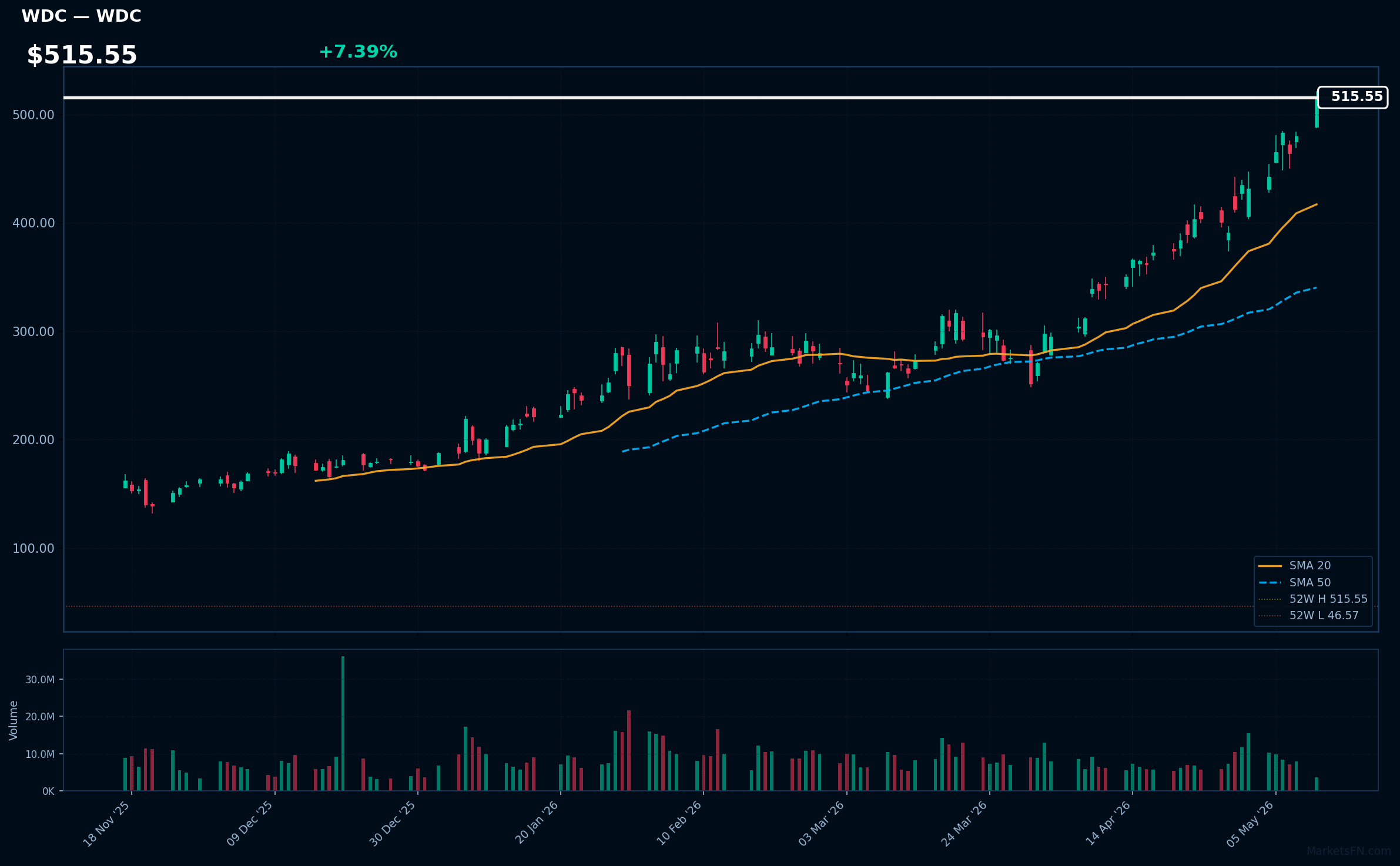Click the 05 May '26 date label

click(x=1251, y=824)
